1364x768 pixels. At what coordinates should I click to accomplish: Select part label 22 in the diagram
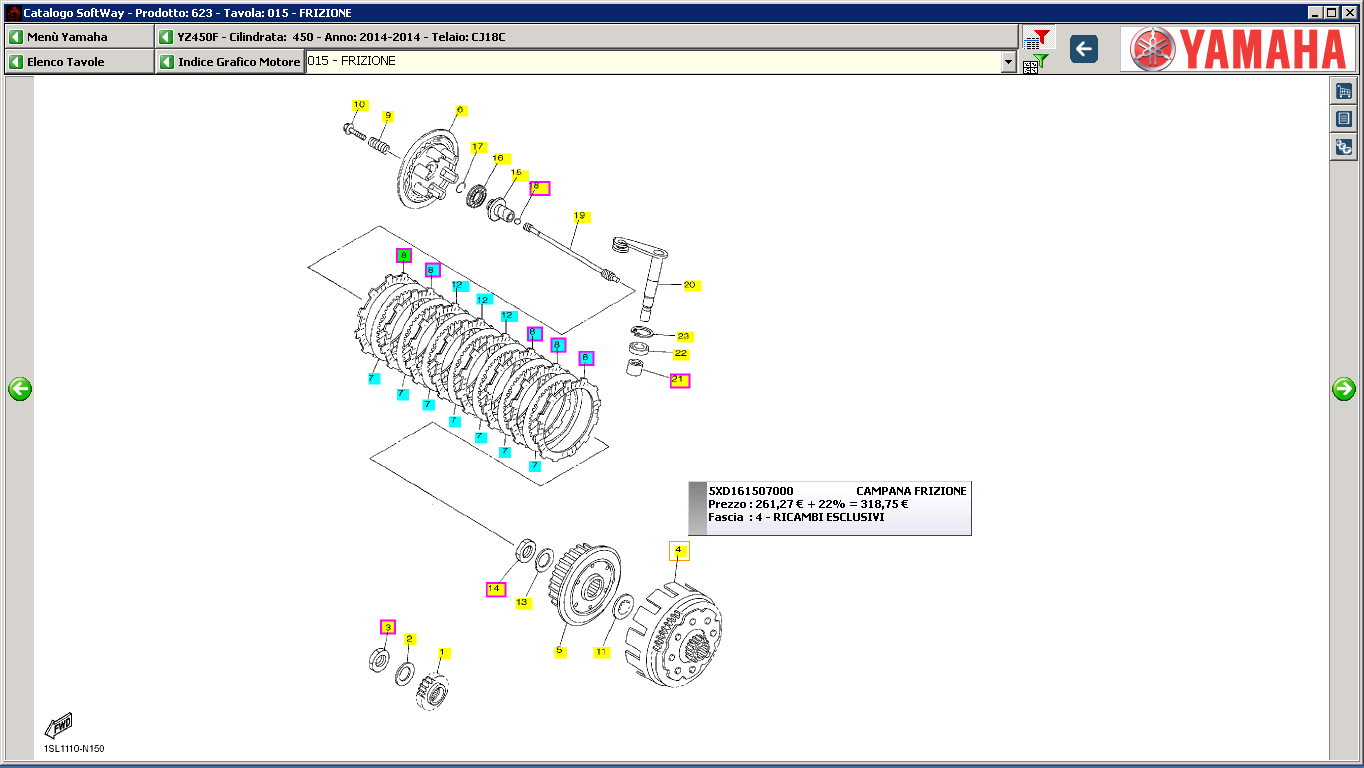click(681, 354)
